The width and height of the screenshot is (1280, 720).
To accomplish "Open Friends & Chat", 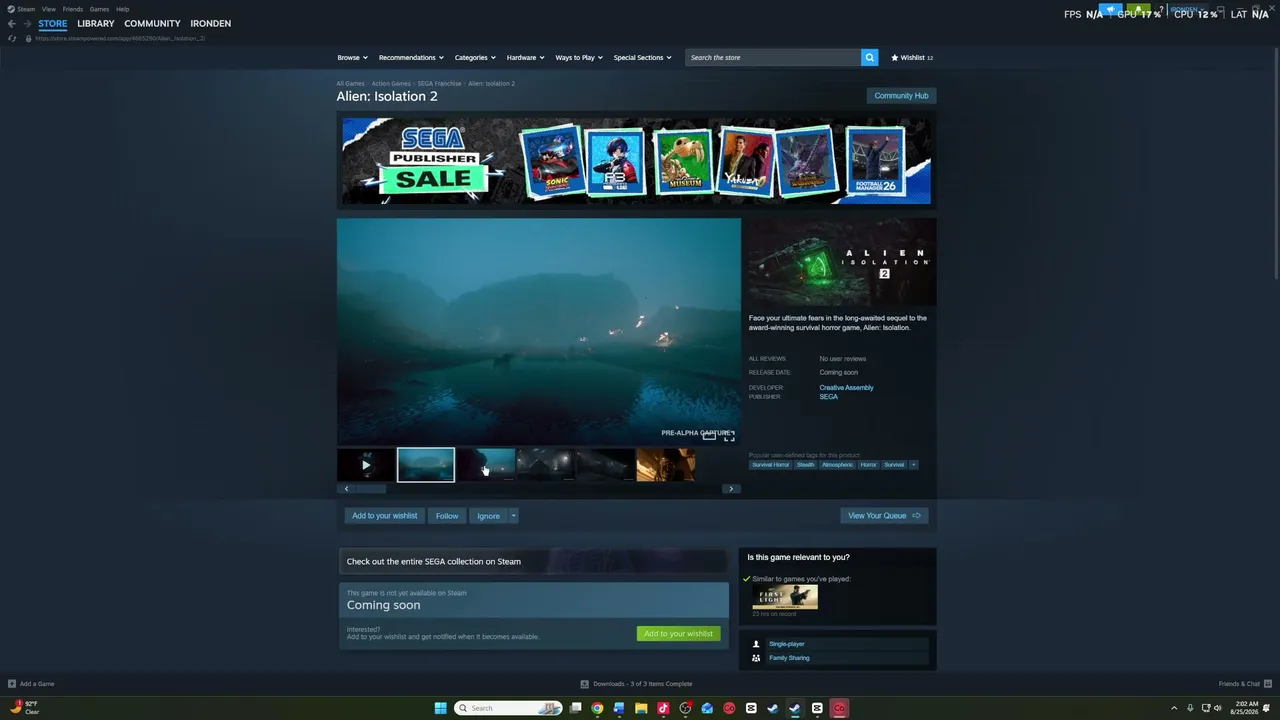I will pyautogui.click(x=1243, y=684).
